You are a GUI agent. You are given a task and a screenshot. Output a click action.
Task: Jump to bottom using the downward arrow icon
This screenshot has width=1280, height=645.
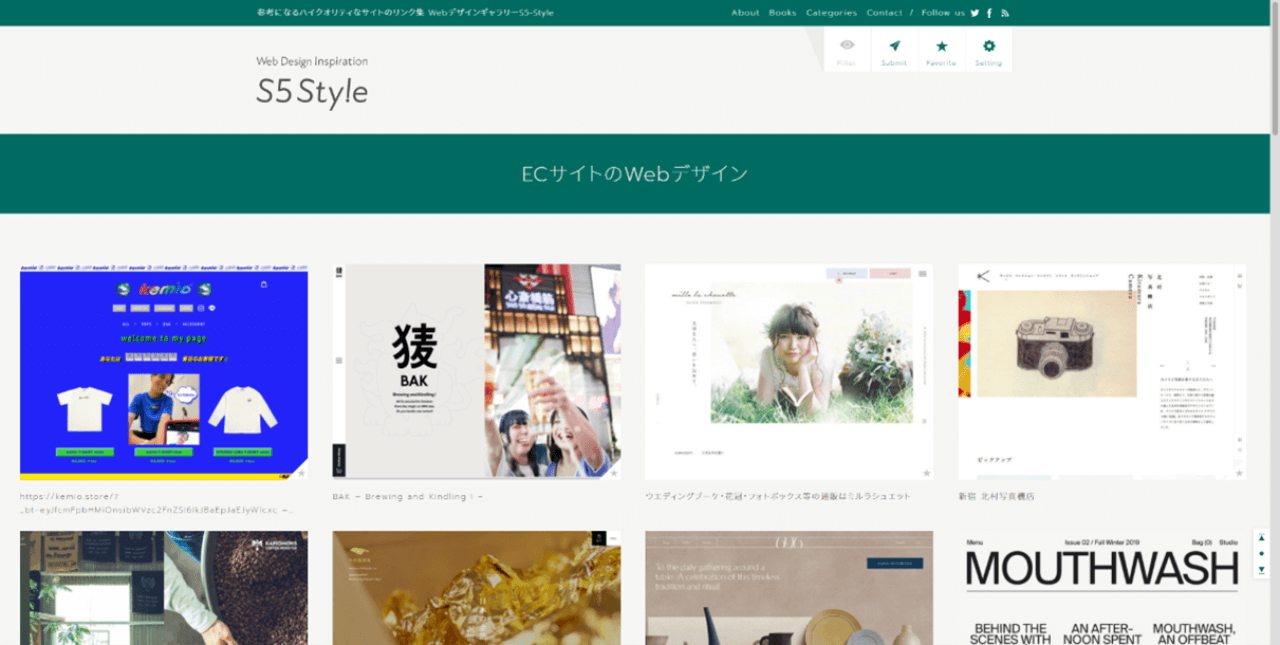tap(1262, 570)
